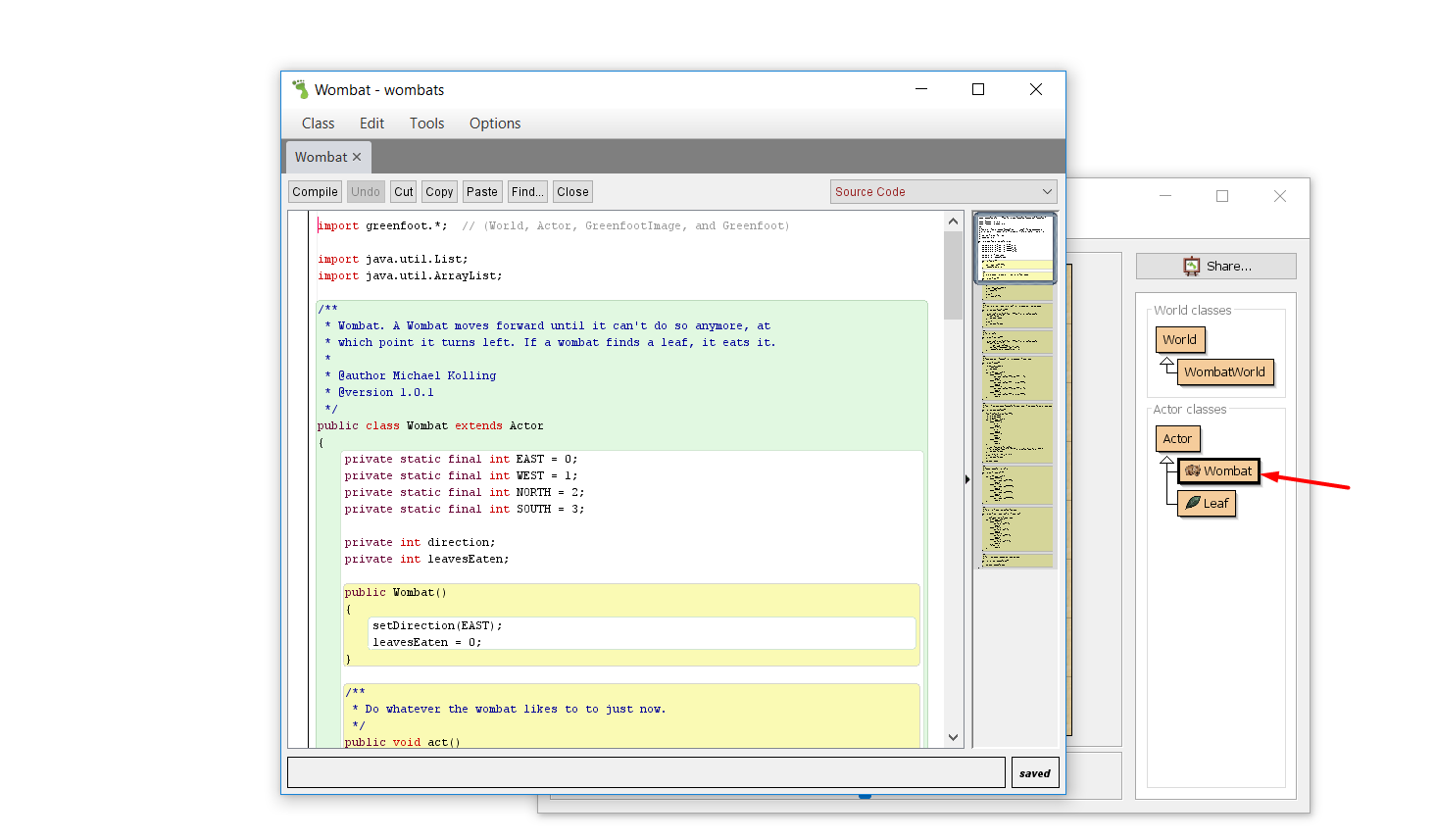Collapse the minimap using the side arrow
This screenshot has height=840, width=1435.
coord(967,479)
